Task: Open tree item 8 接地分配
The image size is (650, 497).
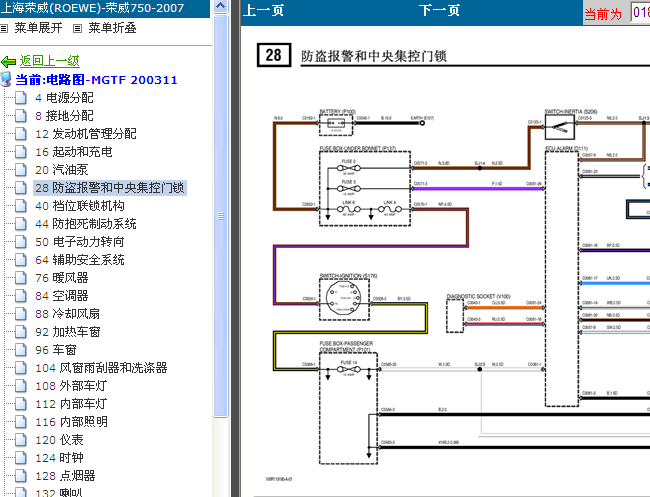Action: tap(64, 116)
